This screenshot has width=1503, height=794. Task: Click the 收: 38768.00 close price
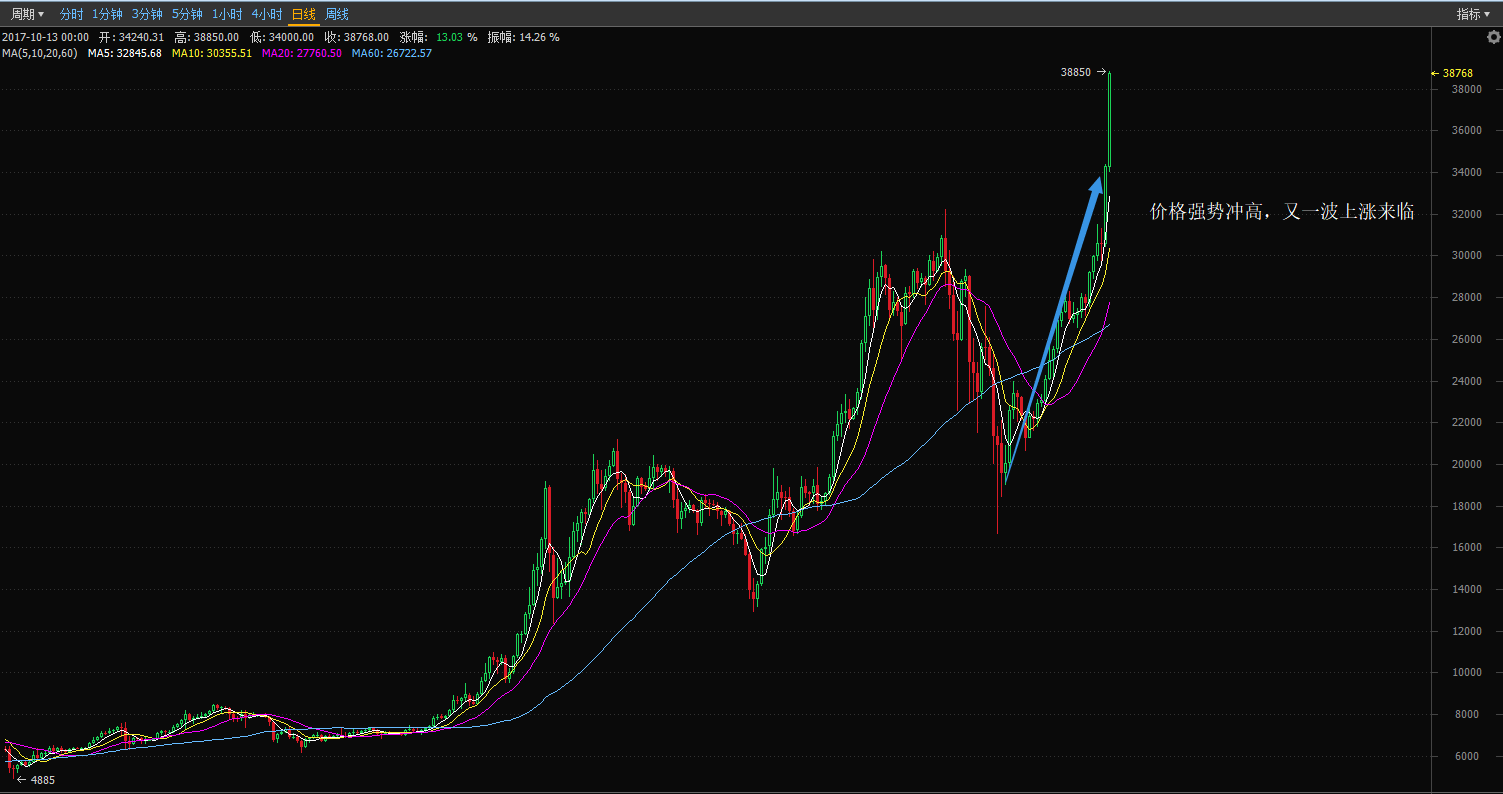[x=357, y=37]
